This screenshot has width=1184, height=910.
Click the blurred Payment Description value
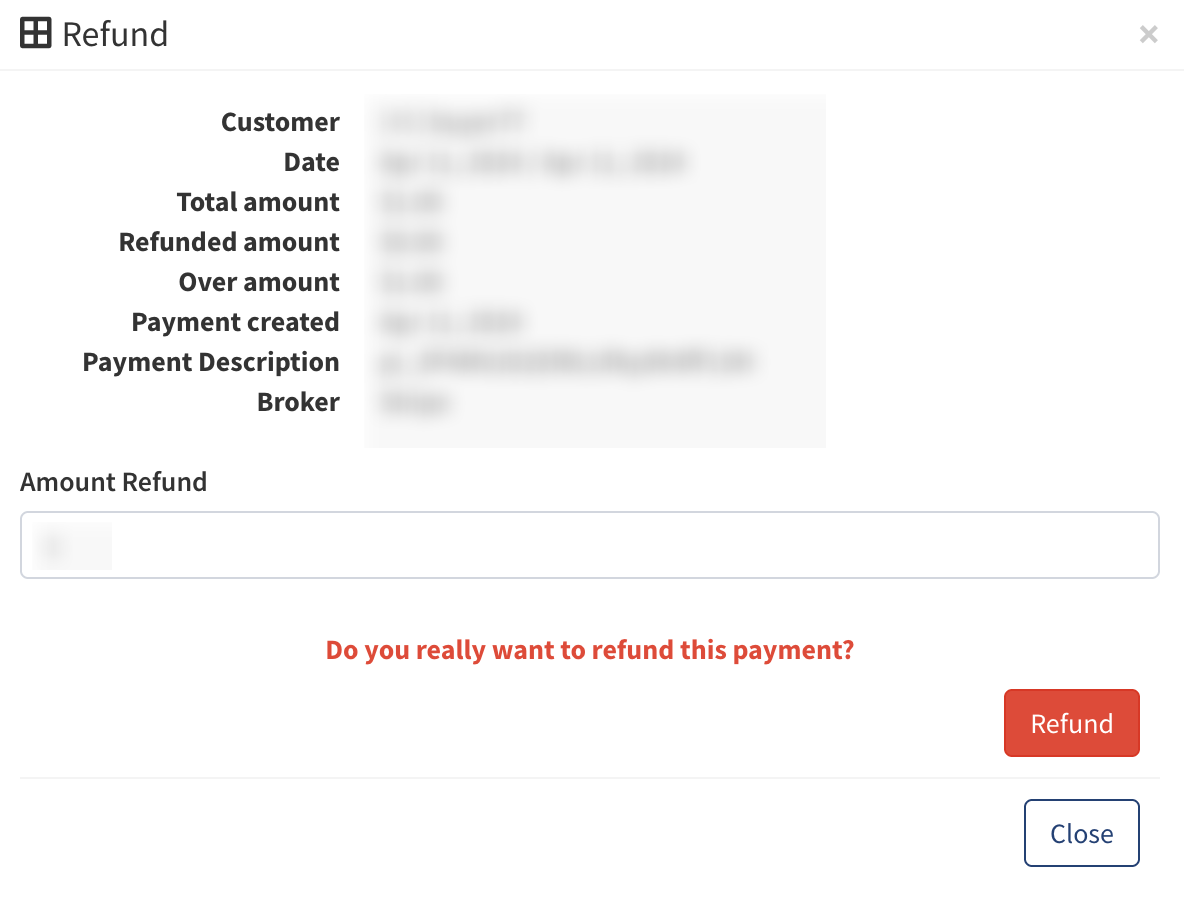pos(565,362)
